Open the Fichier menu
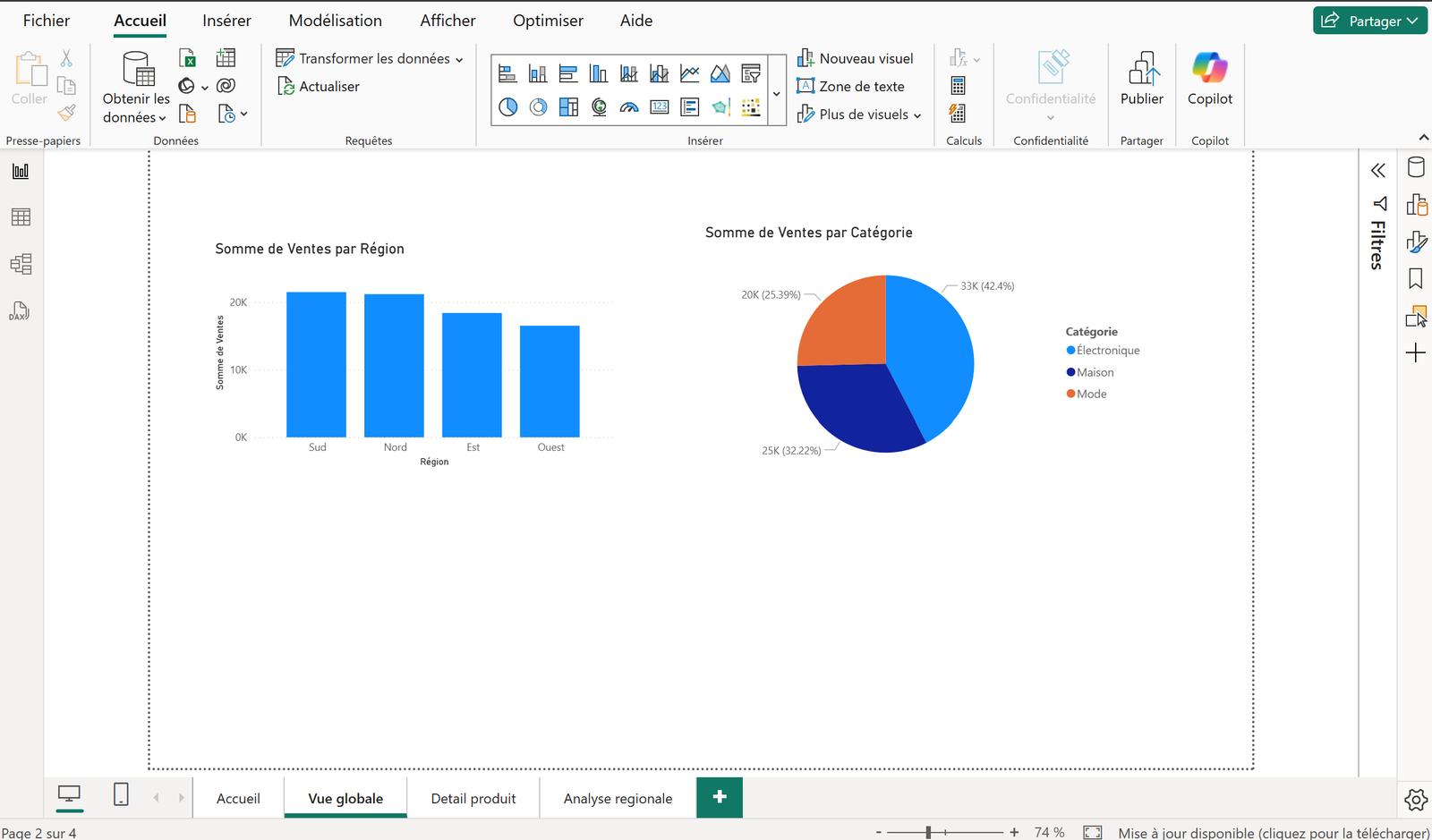This screenshot has height=840, width=1432. tap(47, 21)
